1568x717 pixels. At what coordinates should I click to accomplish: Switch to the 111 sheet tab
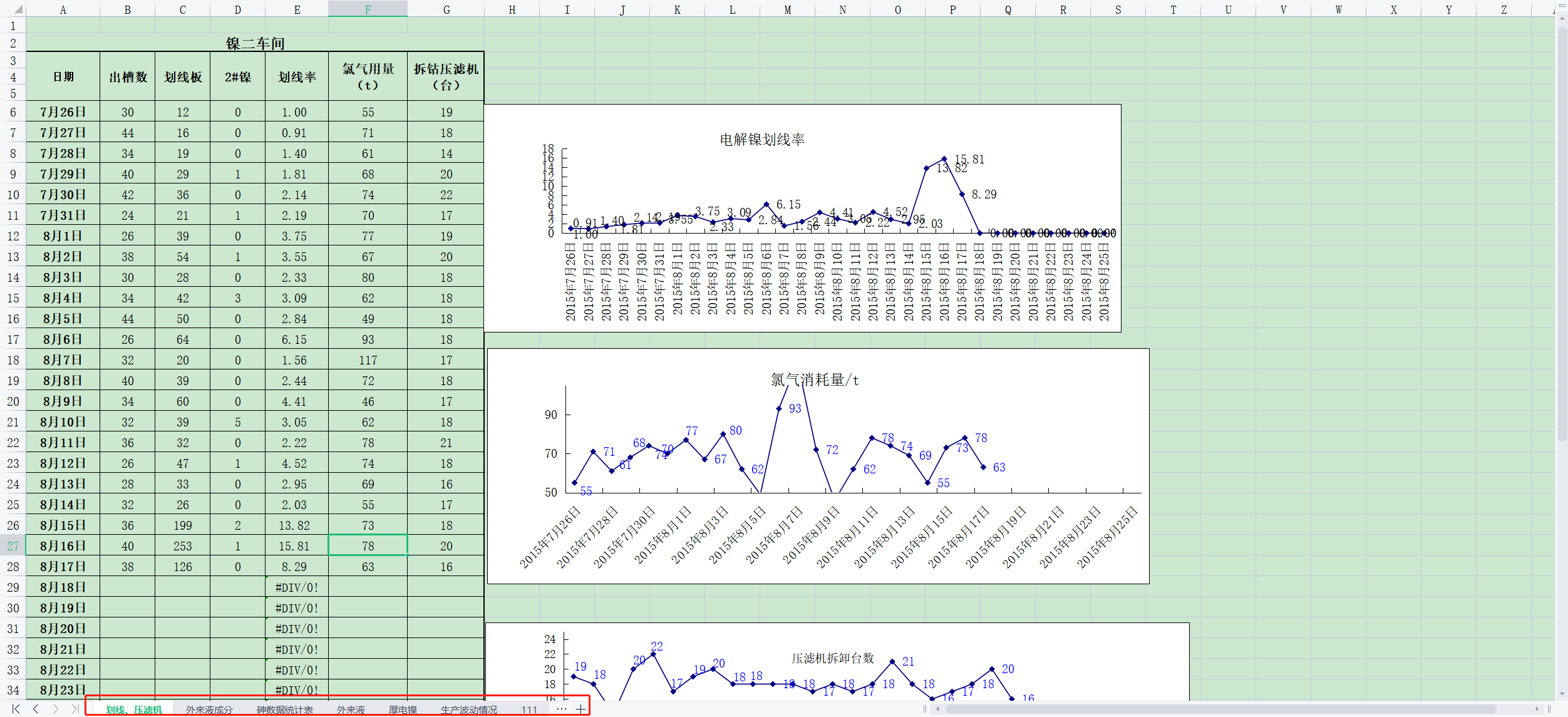pos(529,709)
